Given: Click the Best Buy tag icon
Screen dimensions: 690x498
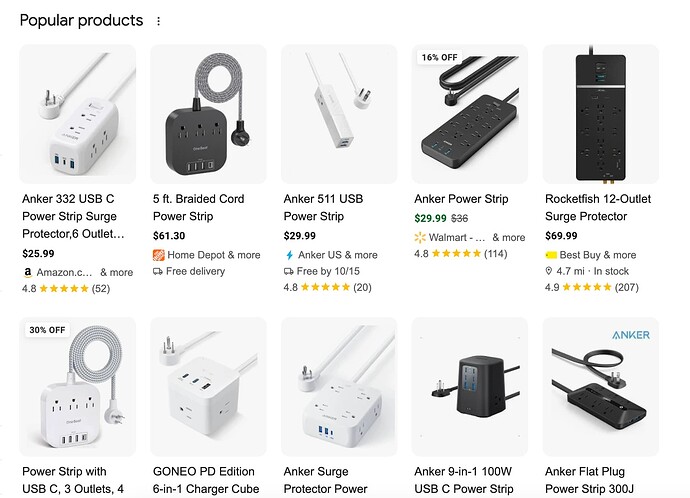Looking at the screenshot, I should pos(550,255).
